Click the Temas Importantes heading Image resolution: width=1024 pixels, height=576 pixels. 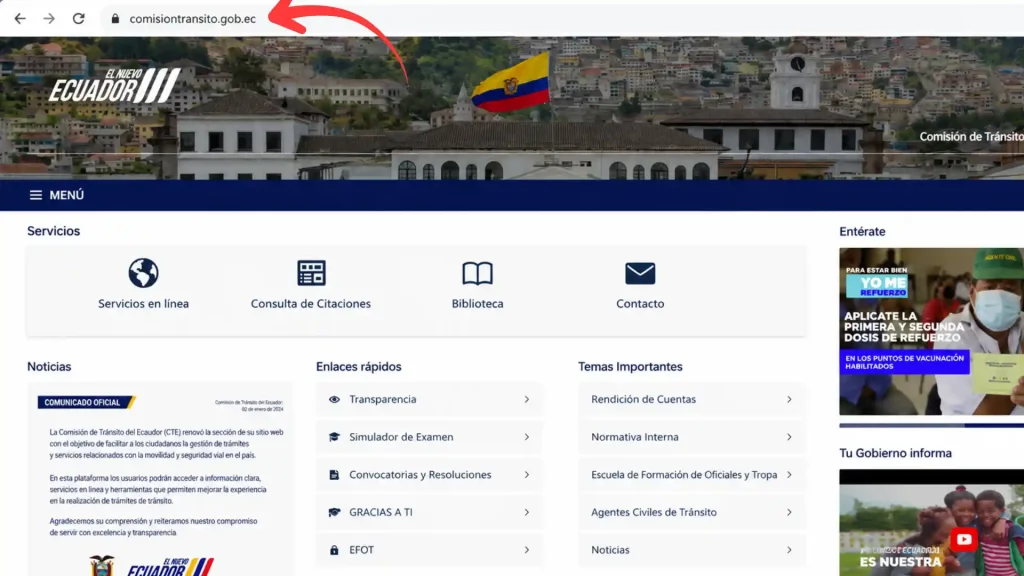pyautogui.click(x=630, y=367)
